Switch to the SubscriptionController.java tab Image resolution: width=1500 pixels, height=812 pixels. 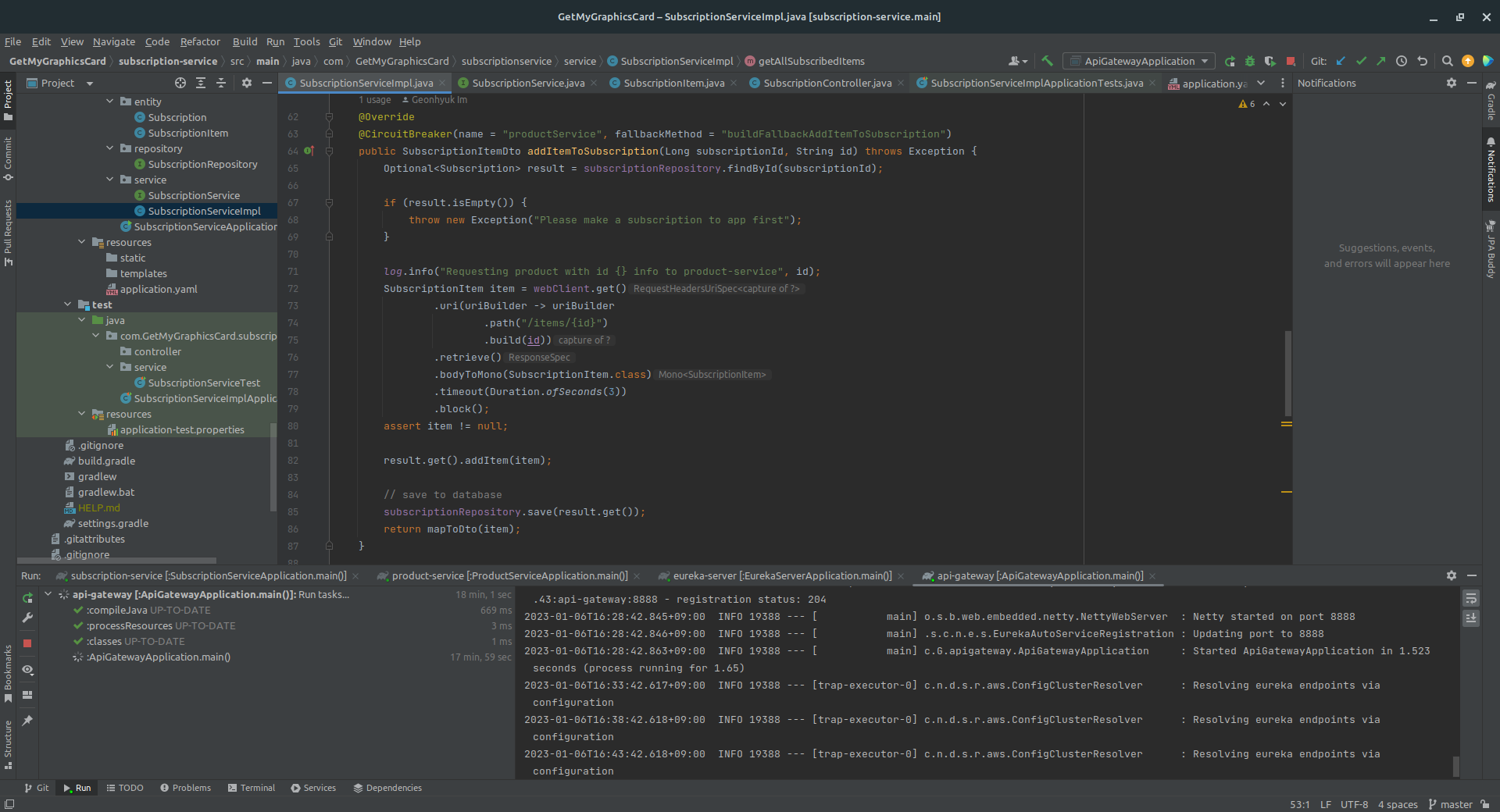[x=827, y=83]
